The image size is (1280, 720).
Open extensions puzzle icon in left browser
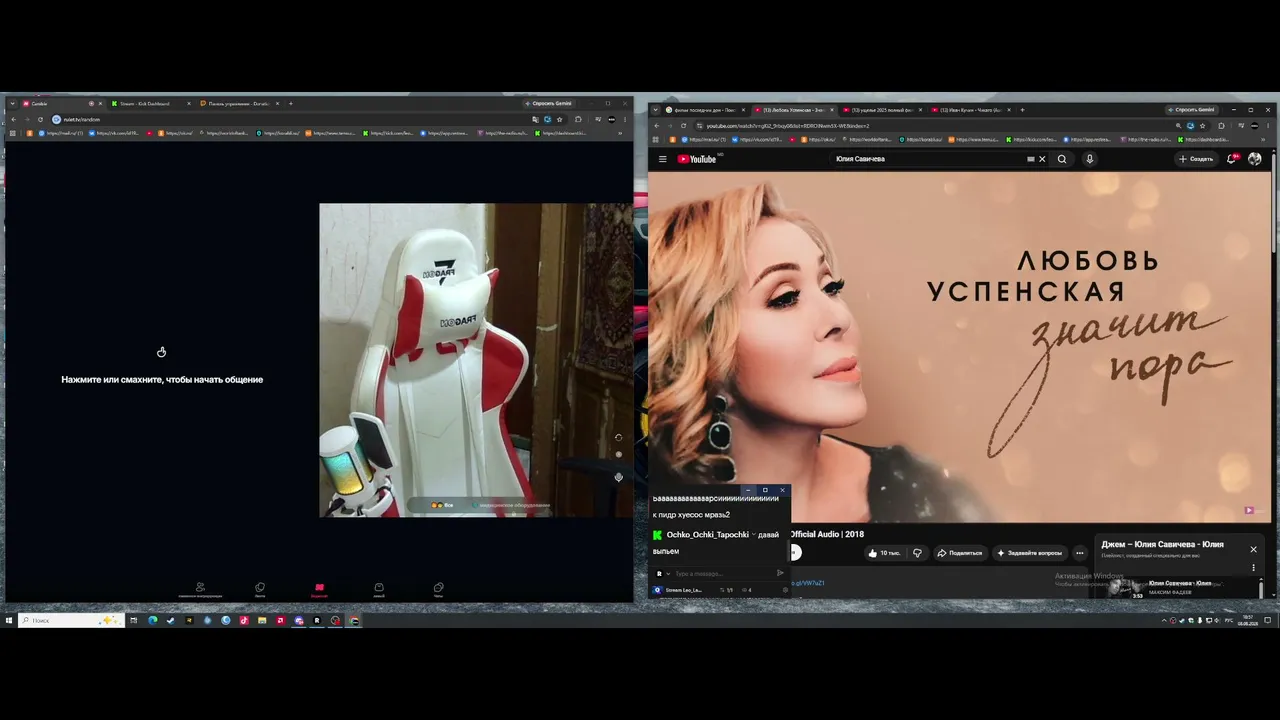click(578, 119)
